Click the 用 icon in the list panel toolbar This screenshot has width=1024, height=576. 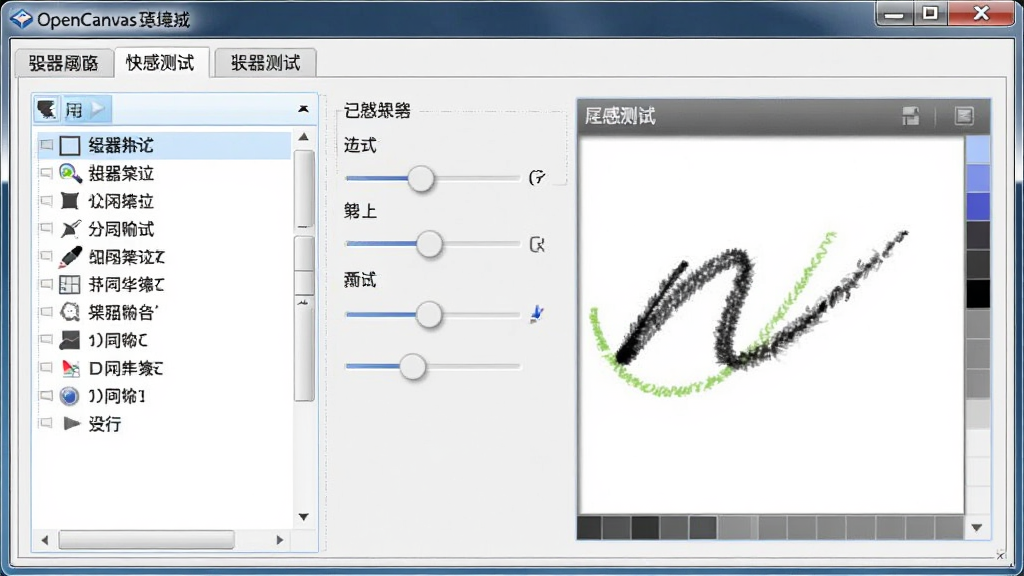74,110
